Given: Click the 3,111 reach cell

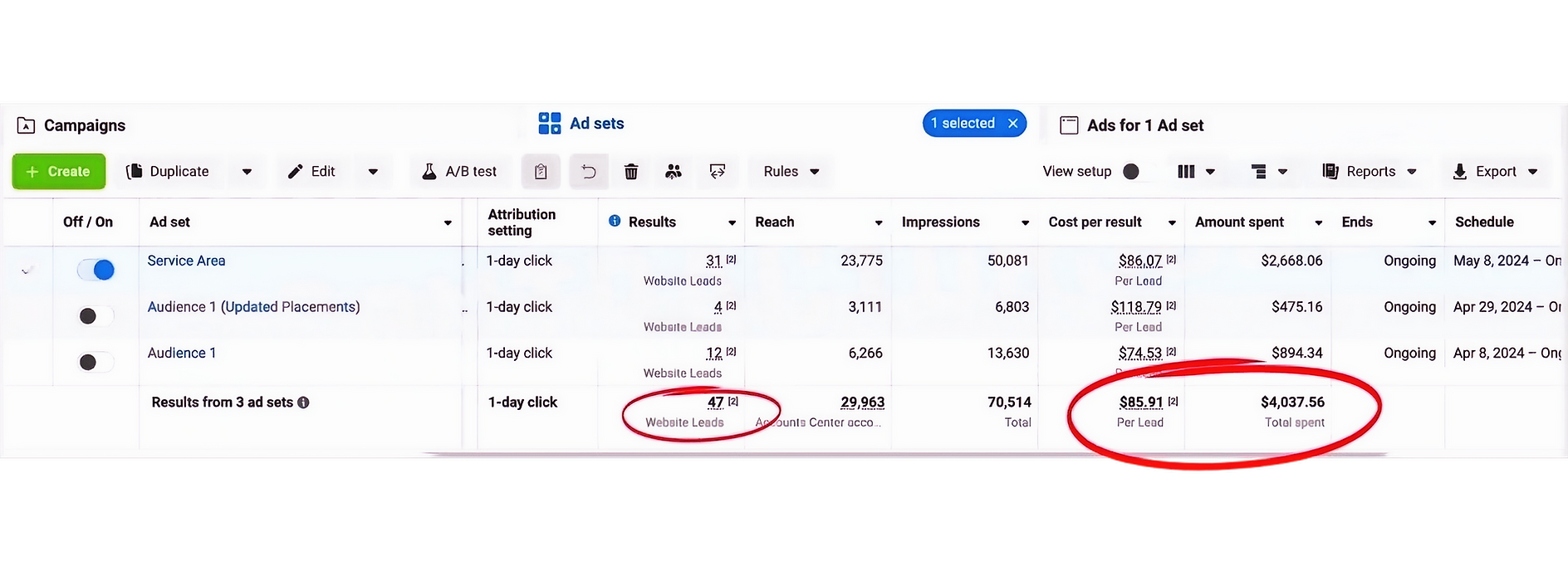Looking at the screenshot, I should point(865,307).
